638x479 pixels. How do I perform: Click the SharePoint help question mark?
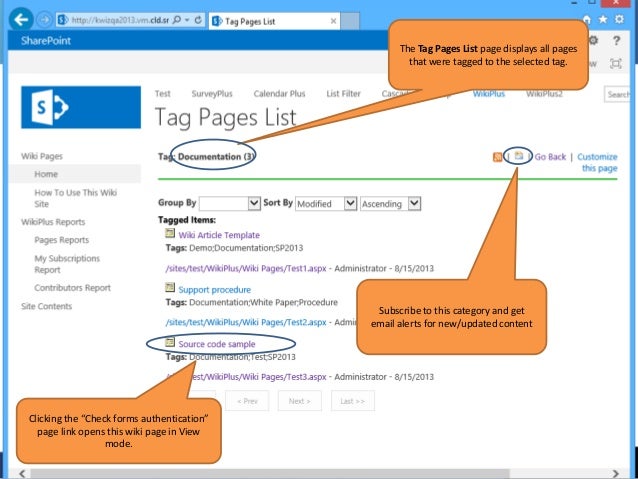(x=616, y=40)
